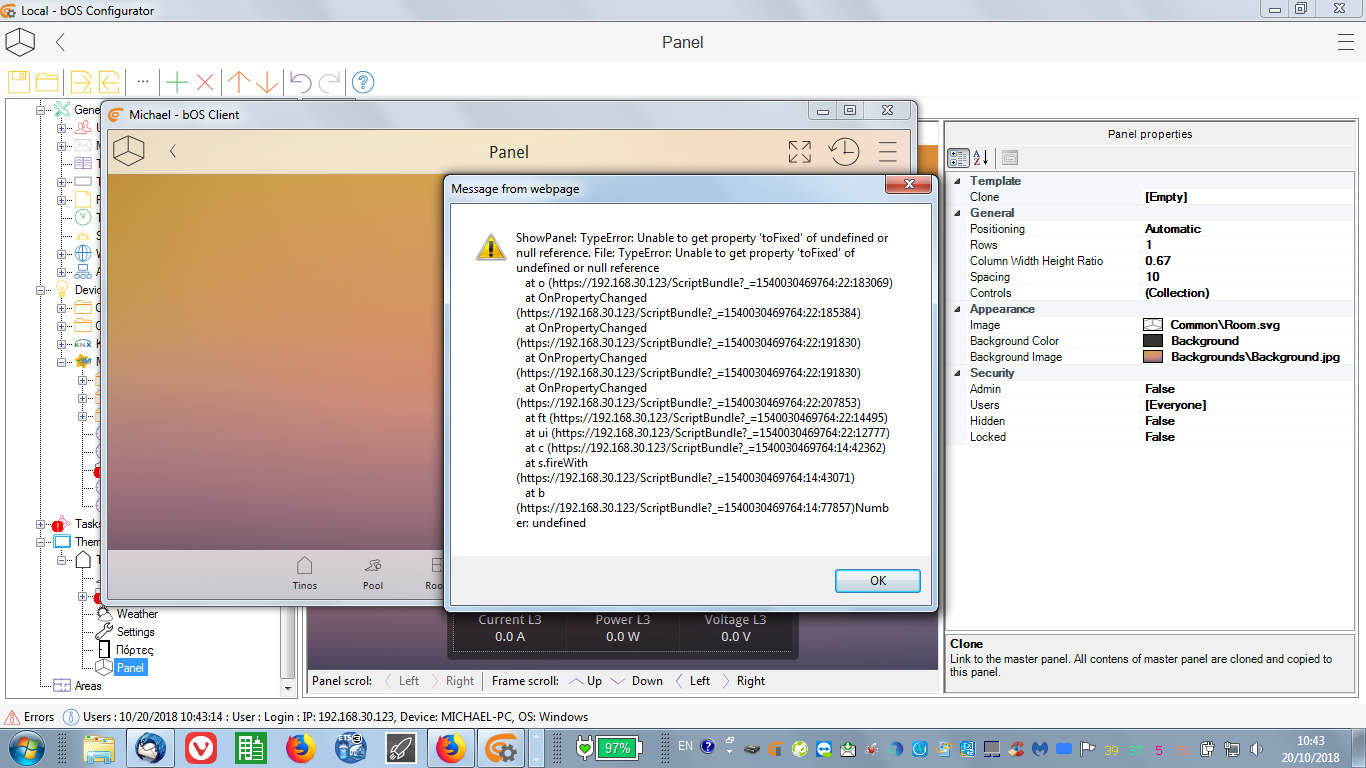Open the Pool tab in bOS Client

point(373,574)
